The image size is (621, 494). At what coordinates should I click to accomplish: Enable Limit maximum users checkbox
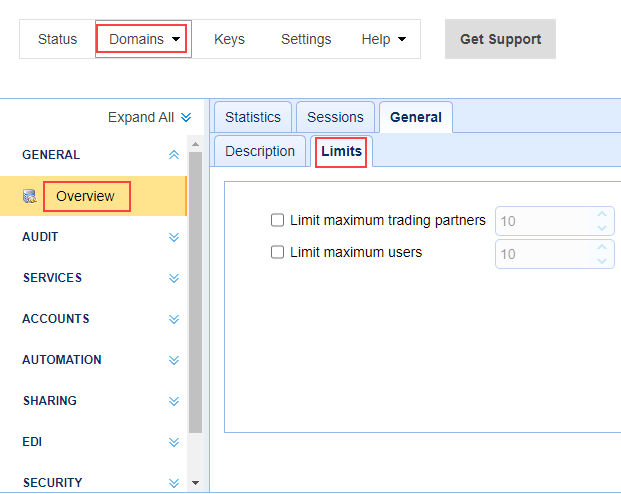[278, 253]
